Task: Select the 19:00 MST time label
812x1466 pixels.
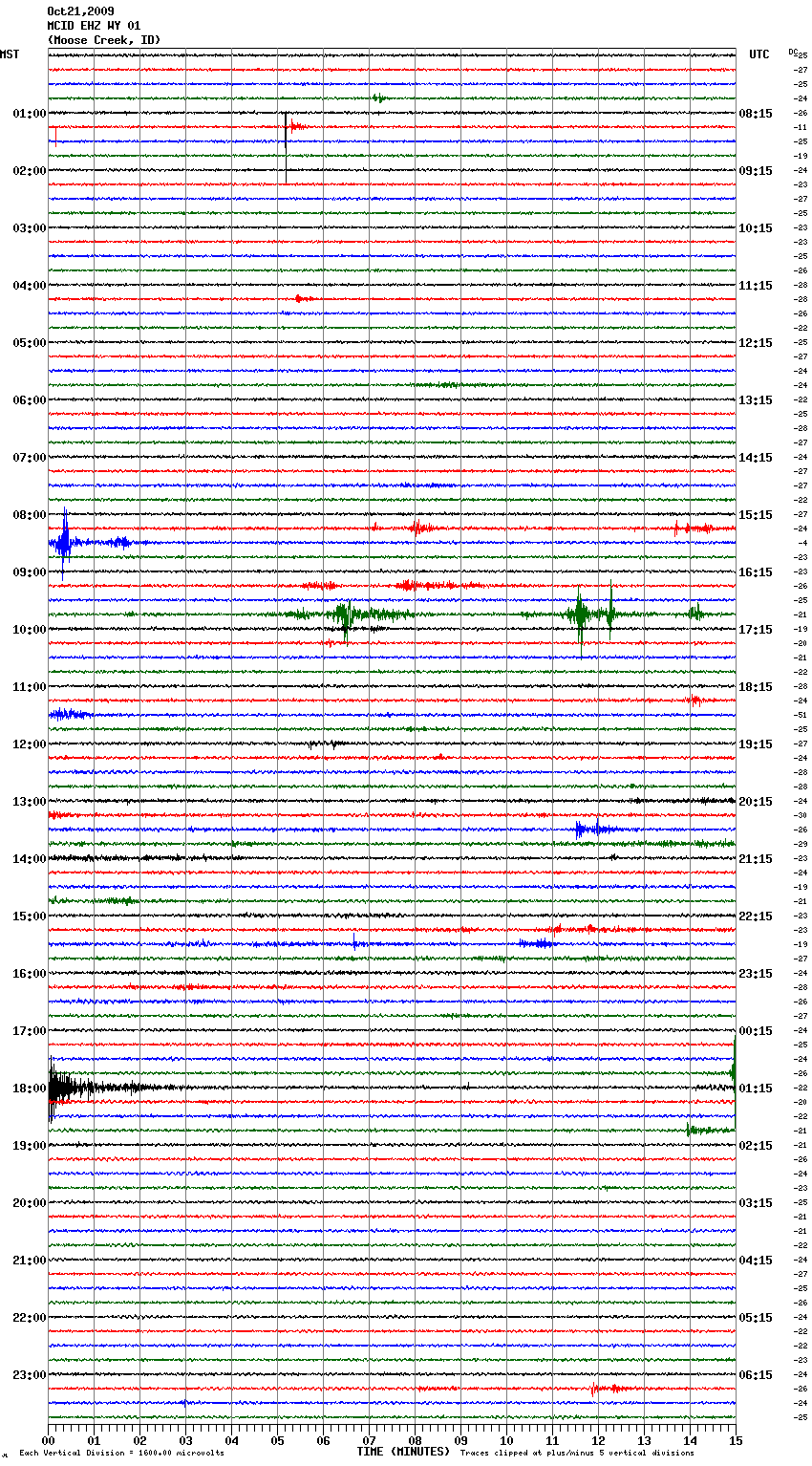Action: pos(30,1146)
